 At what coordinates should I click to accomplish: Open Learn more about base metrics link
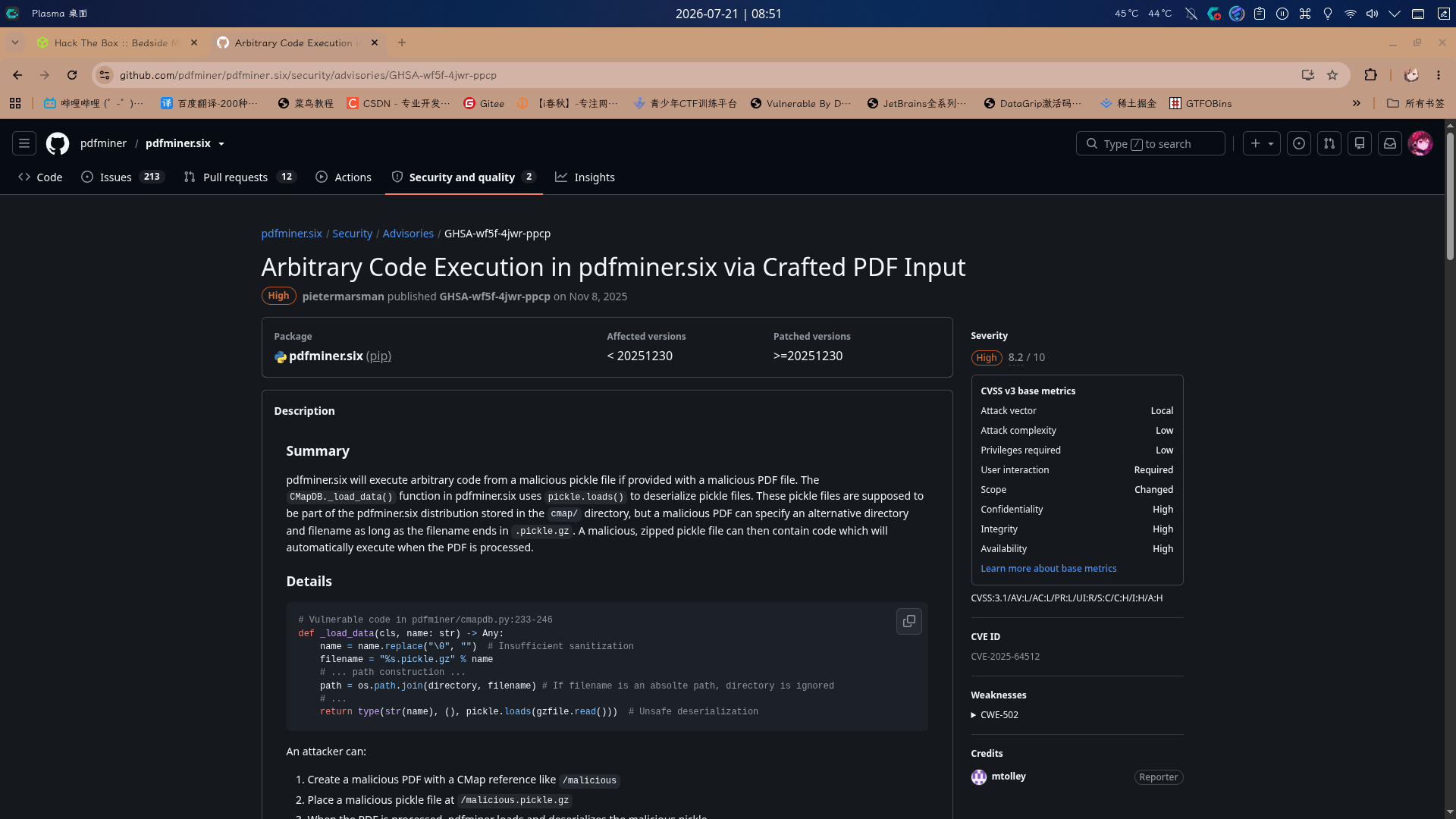tap(1048, 568)
